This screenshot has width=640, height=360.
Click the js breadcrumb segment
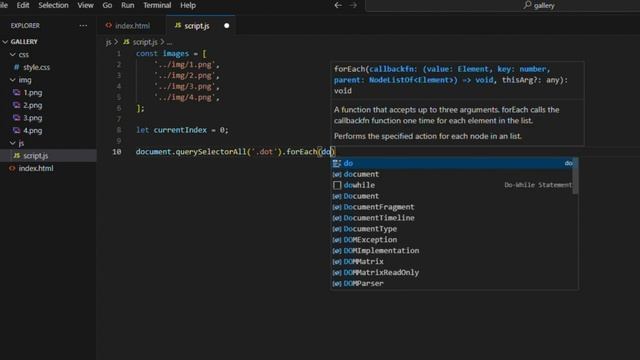point(108,42)
